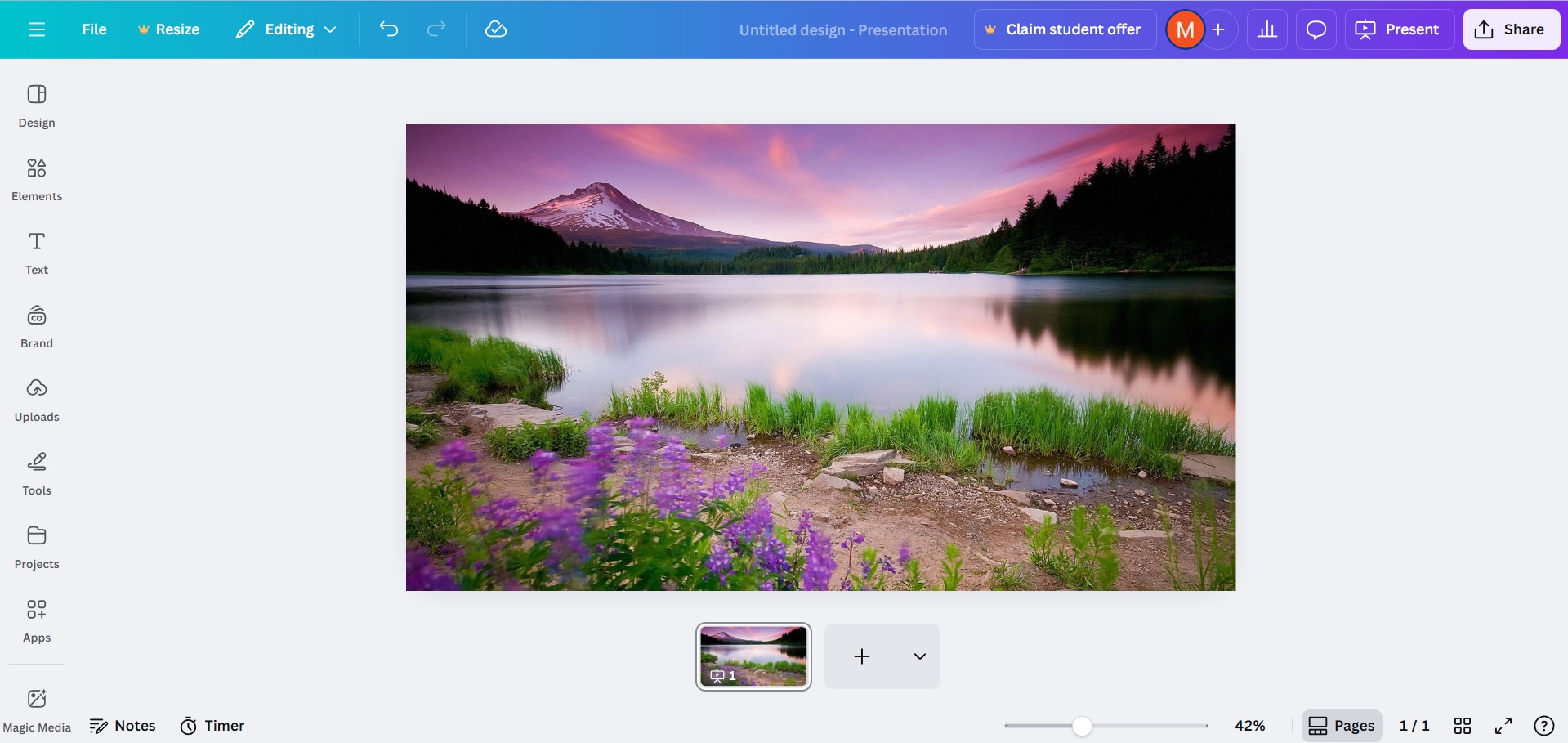Check cloud save status icon

pos(496,29)
